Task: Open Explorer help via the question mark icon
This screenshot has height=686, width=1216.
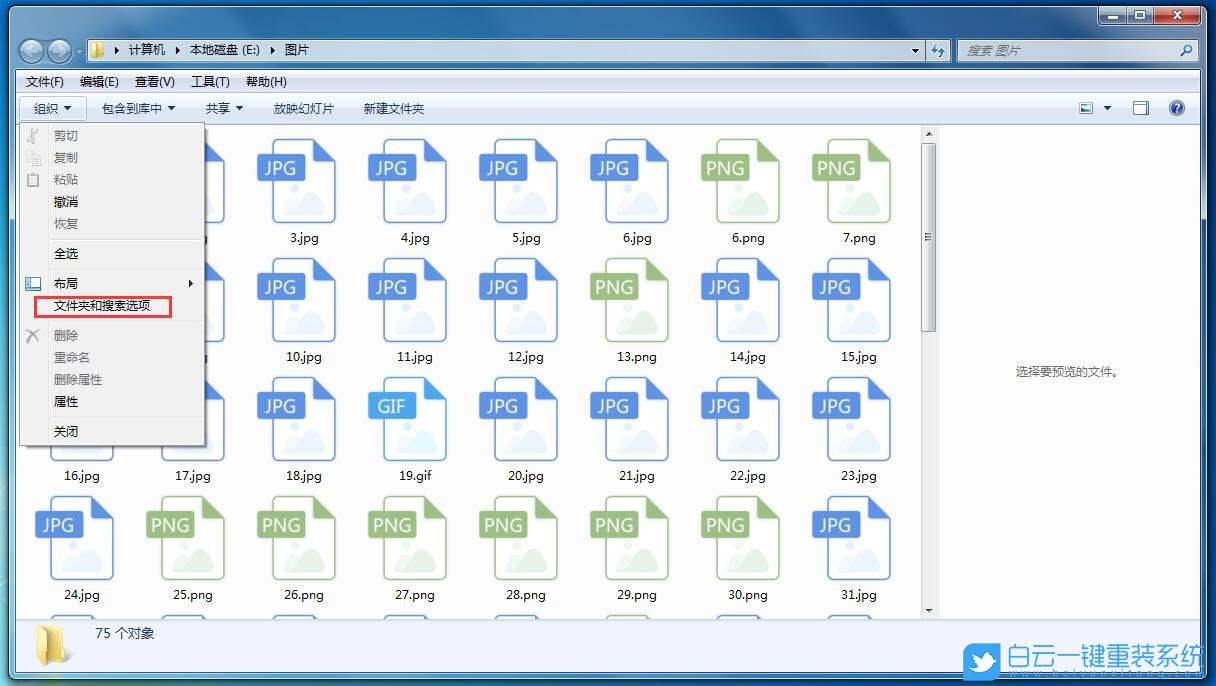Action: pyautogui.click(x=1178, y=107)
